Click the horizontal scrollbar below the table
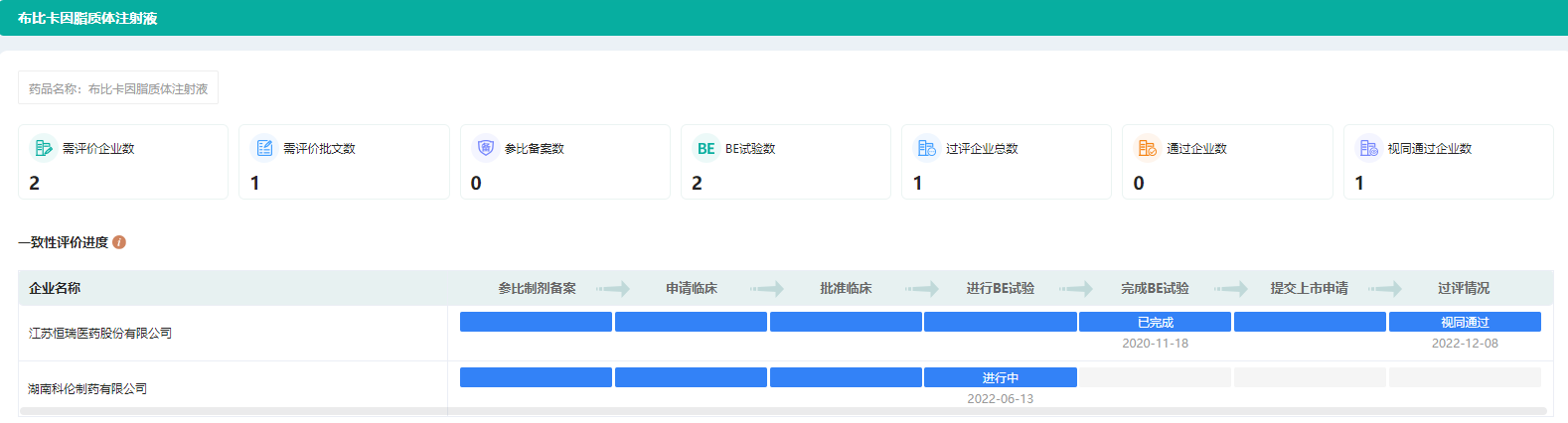Screen dimensions: 1568x423 [x=783, y=411]
